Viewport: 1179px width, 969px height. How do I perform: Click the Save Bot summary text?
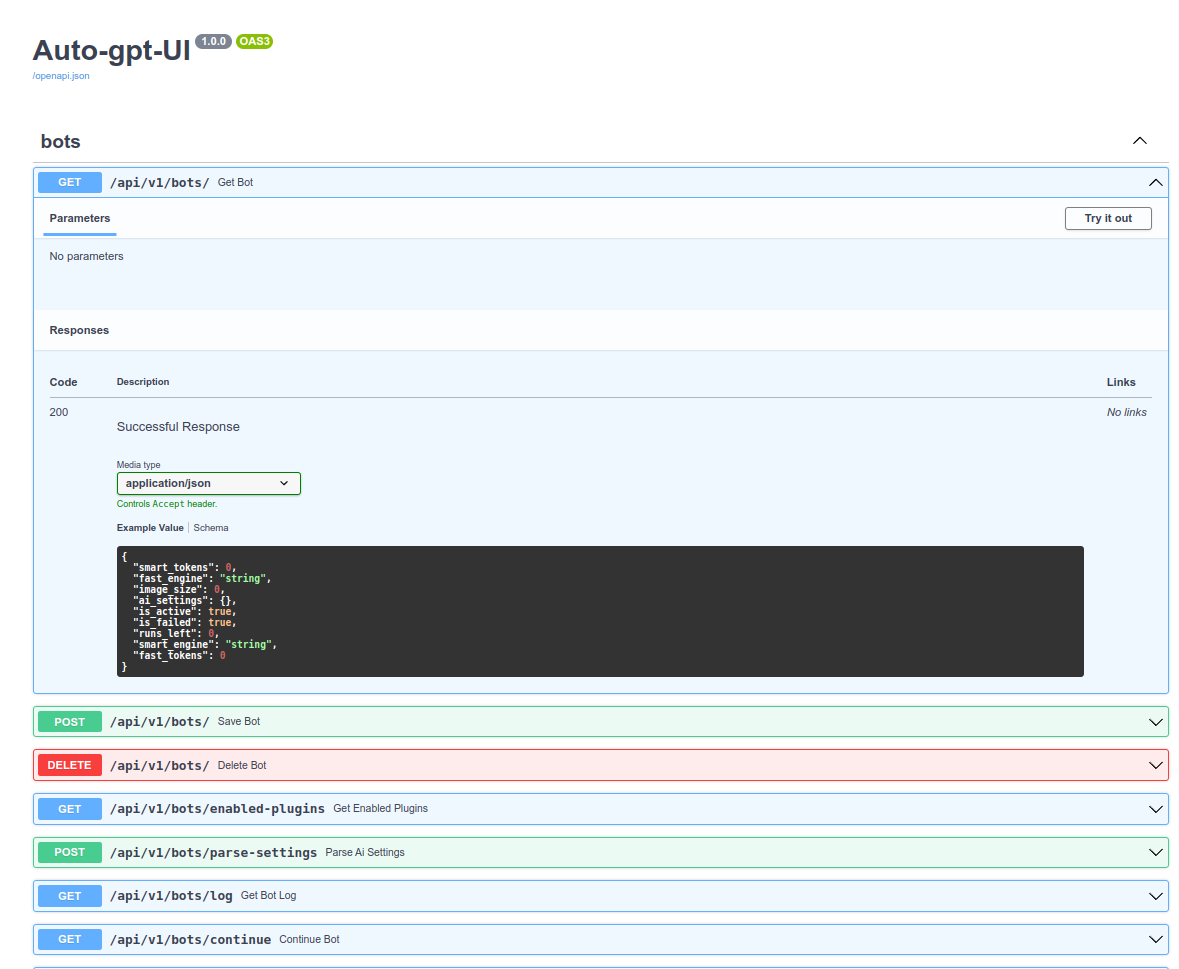click(x=239, y=722)
